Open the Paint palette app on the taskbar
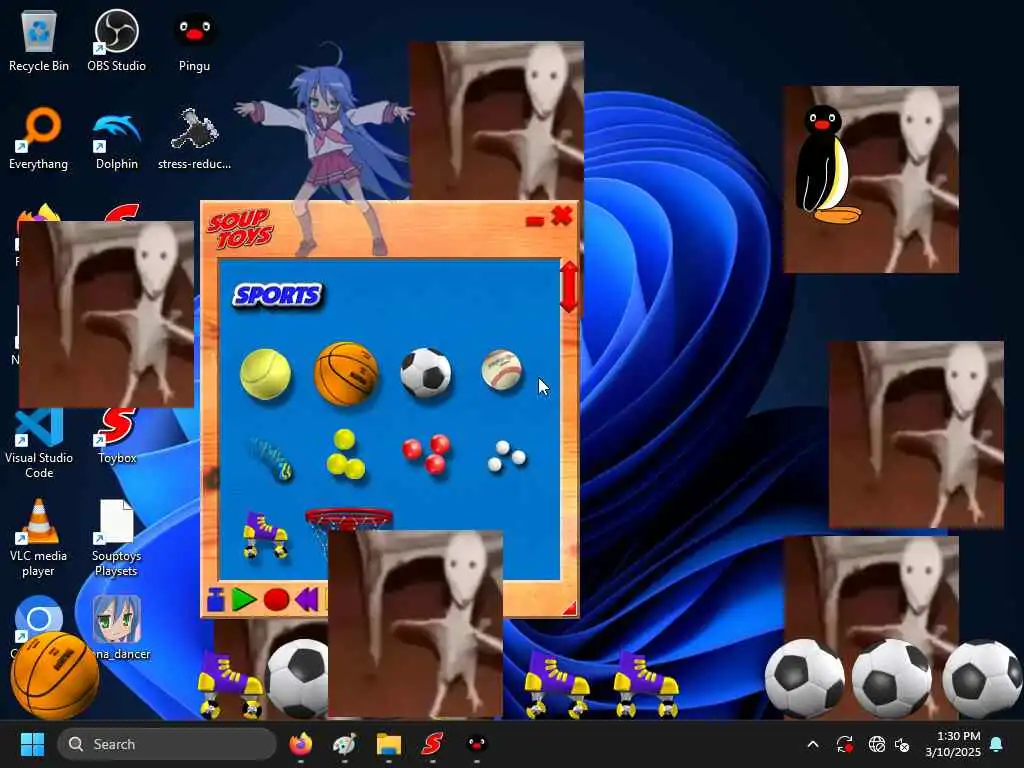 click(344, 744)
